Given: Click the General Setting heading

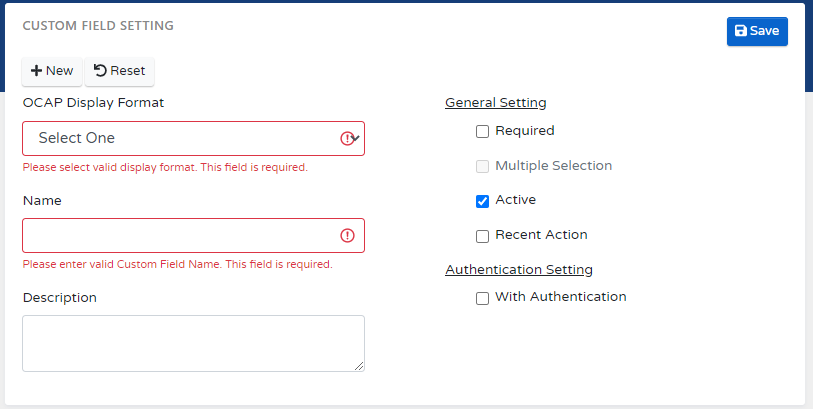Looking at the screenshot, I should click(495, 102).
